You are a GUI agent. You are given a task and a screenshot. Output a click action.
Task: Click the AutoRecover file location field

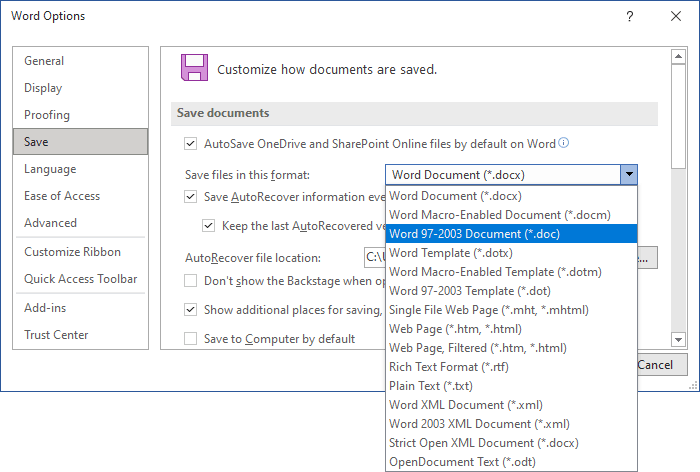375,257
